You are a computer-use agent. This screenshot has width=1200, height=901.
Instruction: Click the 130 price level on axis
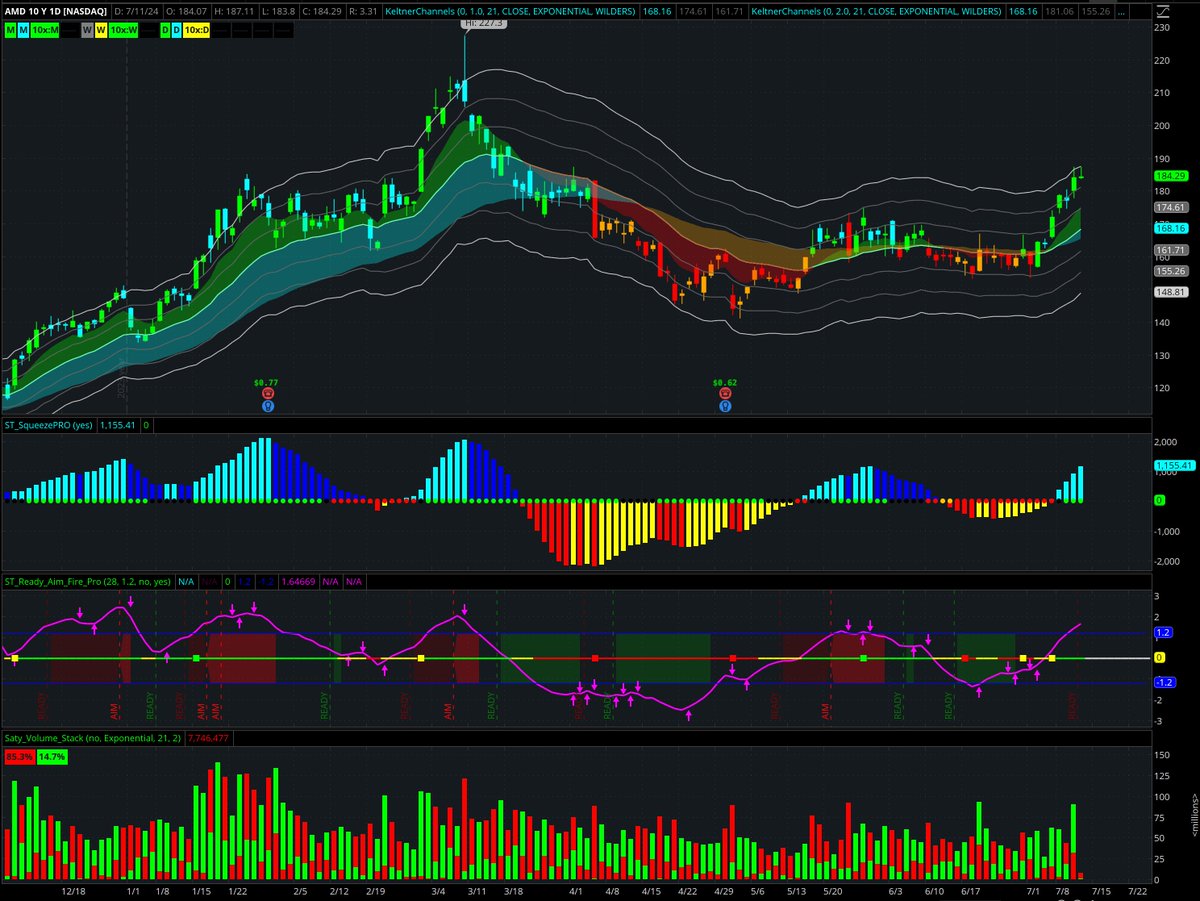point(1161,356)
